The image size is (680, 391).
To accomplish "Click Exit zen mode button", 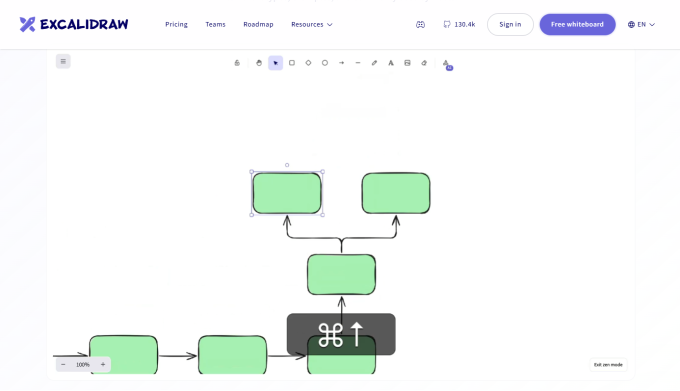I will [608, 365].
